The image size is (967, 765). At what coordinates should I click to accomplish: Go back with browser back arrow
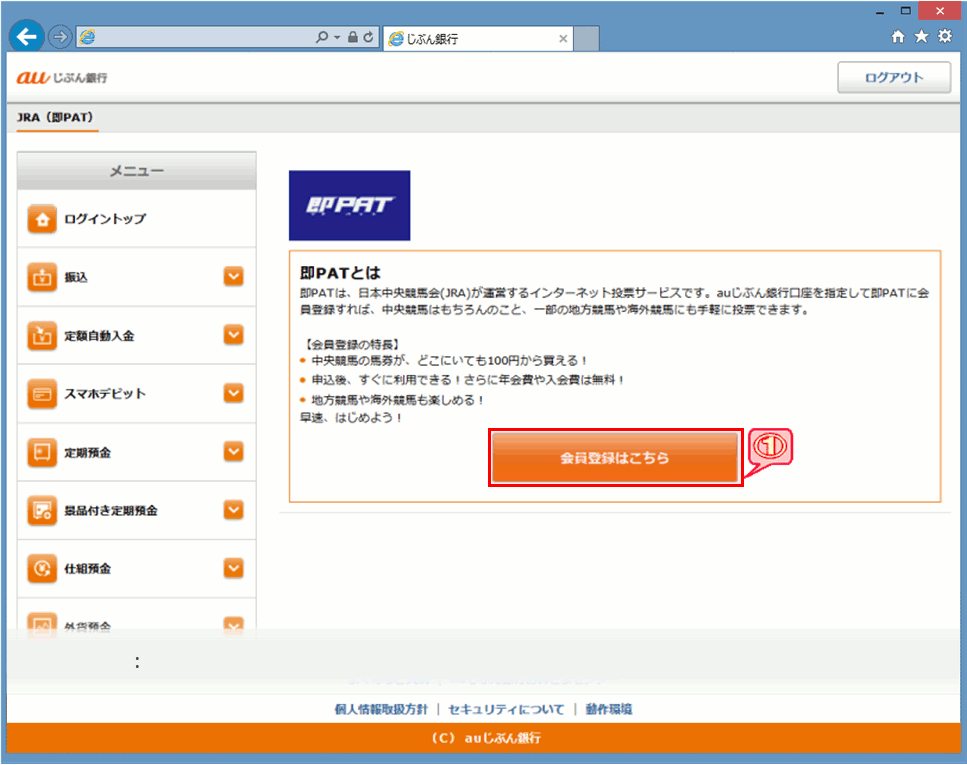coord(27,37)
